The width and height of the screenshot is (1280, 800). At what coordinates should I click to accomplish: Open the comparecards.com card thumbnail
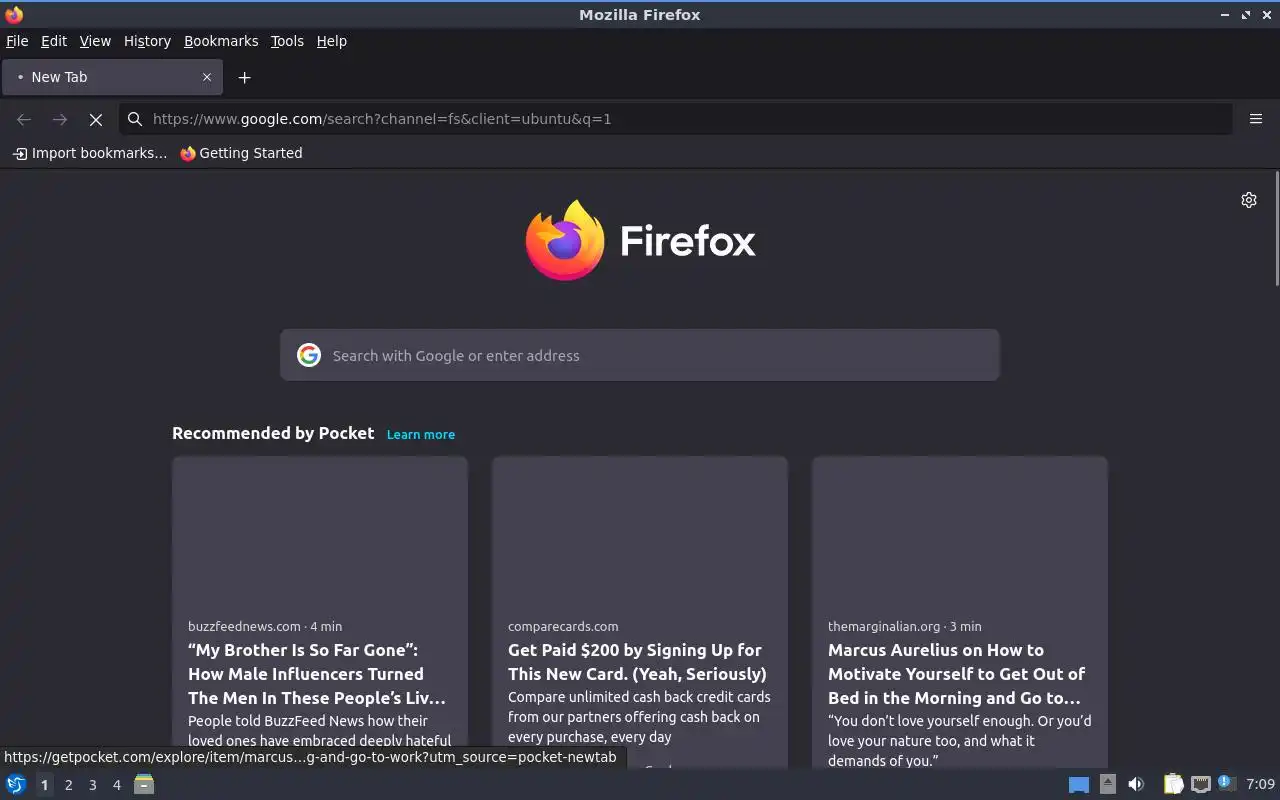point(640,531)
